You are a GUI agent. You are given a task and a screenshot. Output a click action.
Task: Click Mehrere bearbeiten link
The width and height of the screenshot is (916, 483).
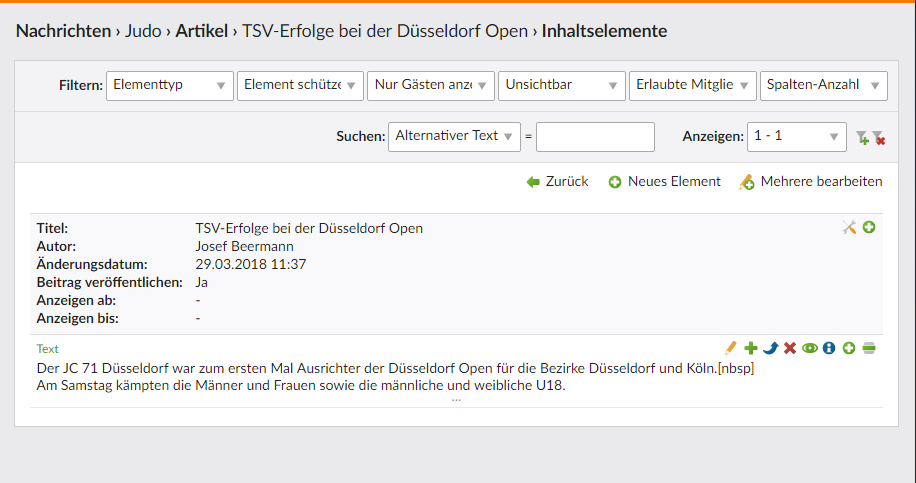tap(811, 182)
